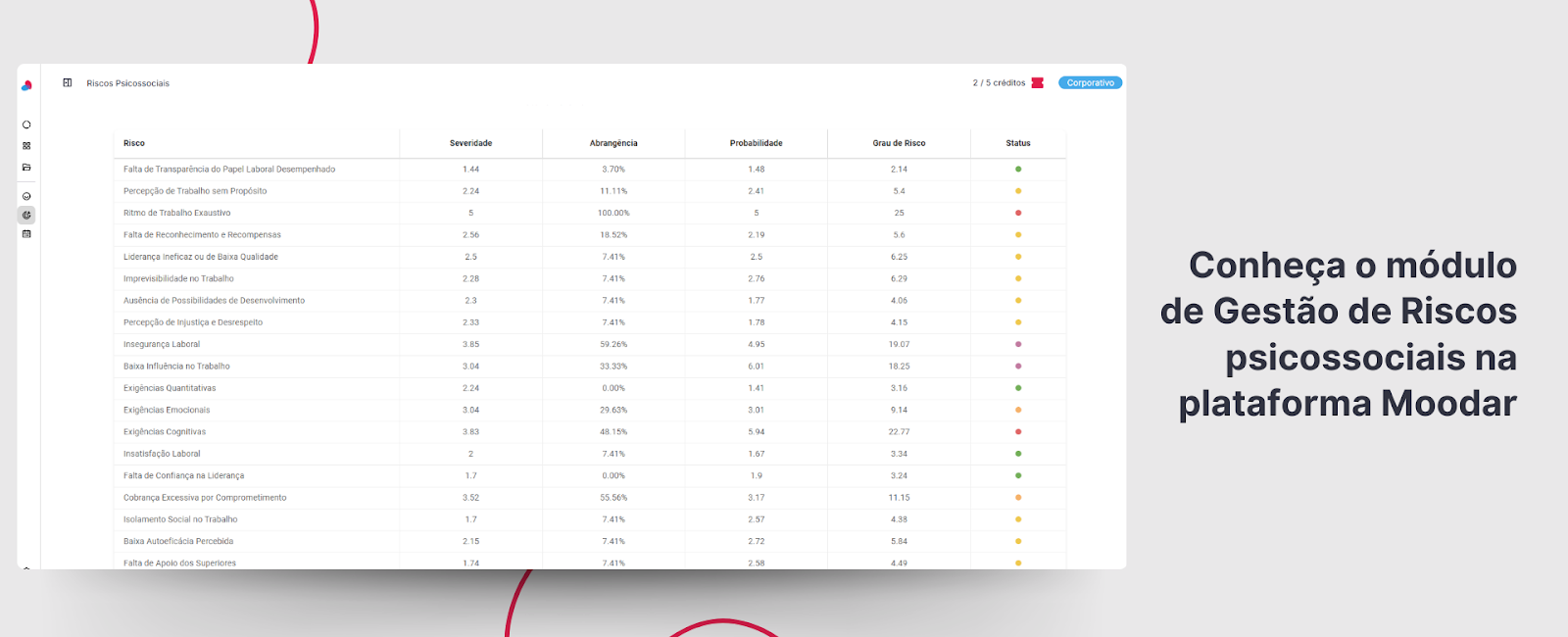Click yellow status dot for Percepção de Trabalho sem Propósito
The height and width of the screenshot is (637, 1568).
[x=1018, y=191]
